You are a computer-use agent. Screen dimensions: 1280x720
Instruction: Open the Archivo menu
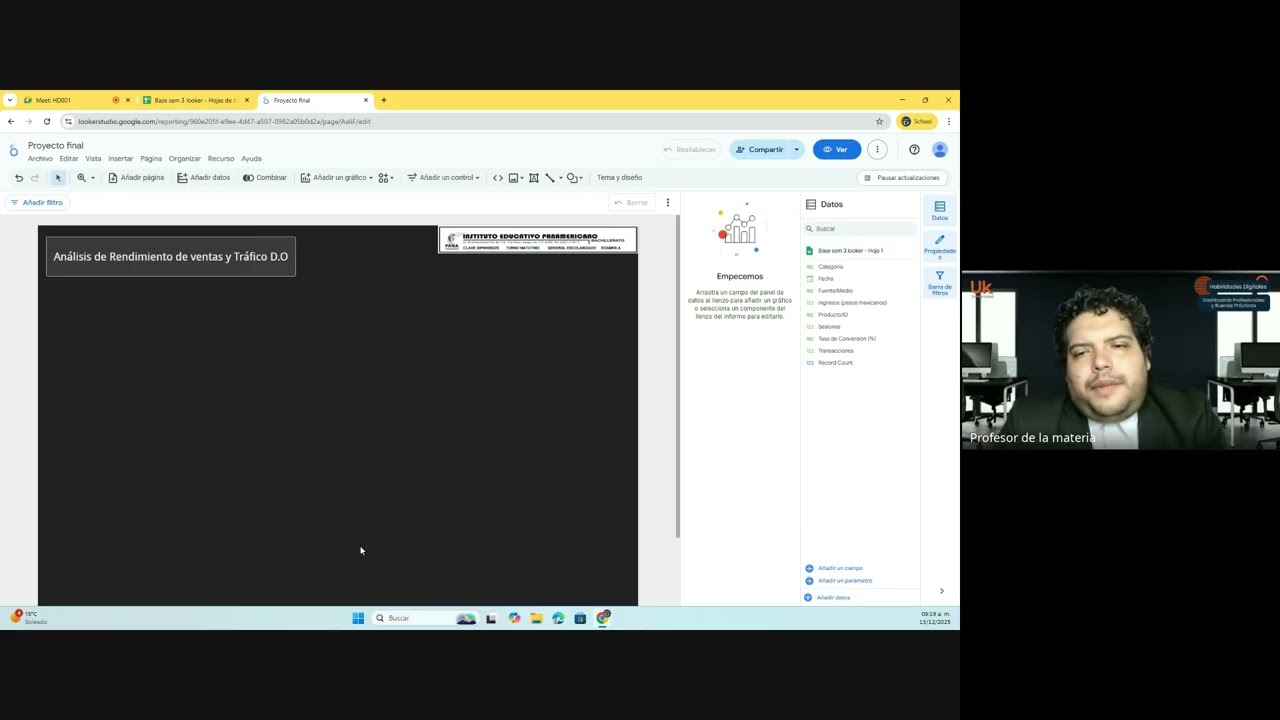pyautogui.click(x=40, y=159)
